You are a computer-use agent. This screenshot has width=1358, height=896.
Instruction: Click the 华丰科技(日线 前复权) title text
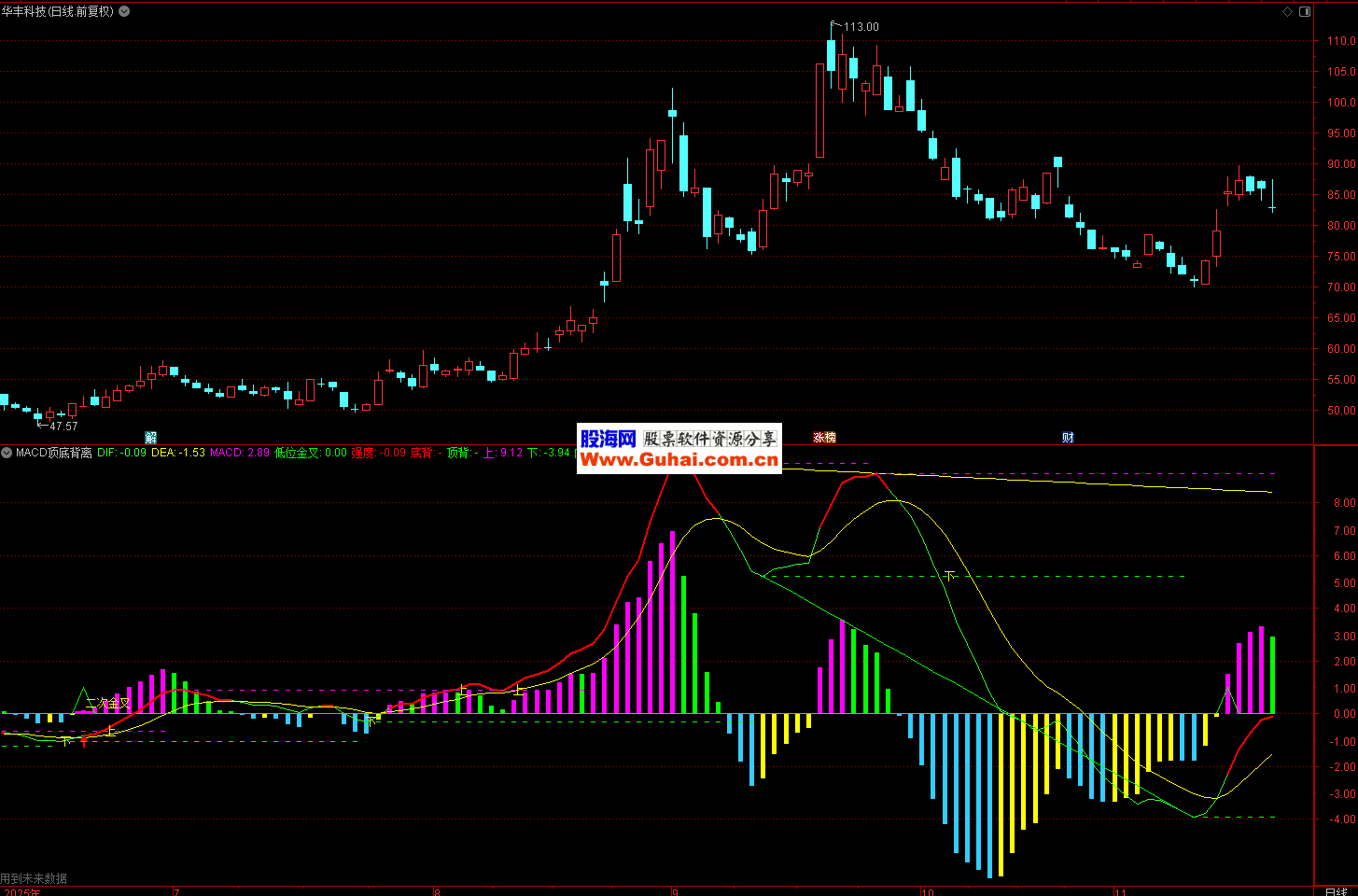coord(58,11)
